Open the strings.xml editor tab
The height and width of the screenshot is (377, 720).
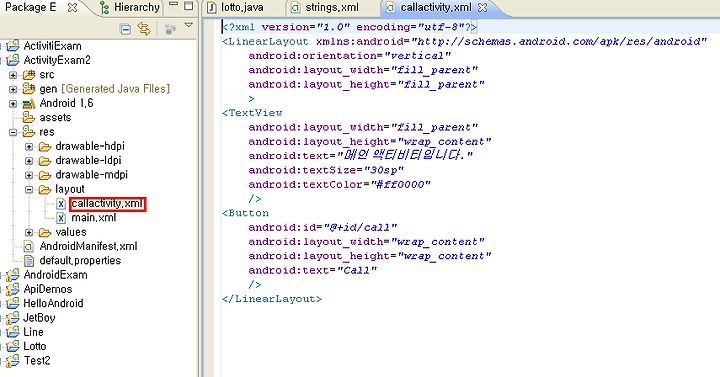click(332, 7)
